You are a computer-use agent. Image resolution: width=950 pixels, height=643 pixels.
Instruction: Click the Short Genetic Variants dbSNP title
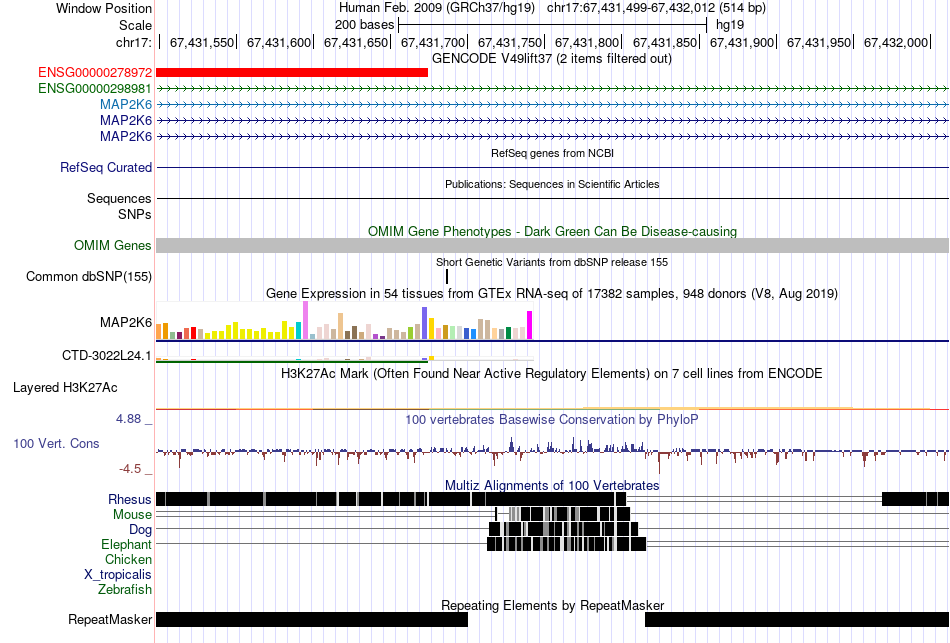[552, 262]
